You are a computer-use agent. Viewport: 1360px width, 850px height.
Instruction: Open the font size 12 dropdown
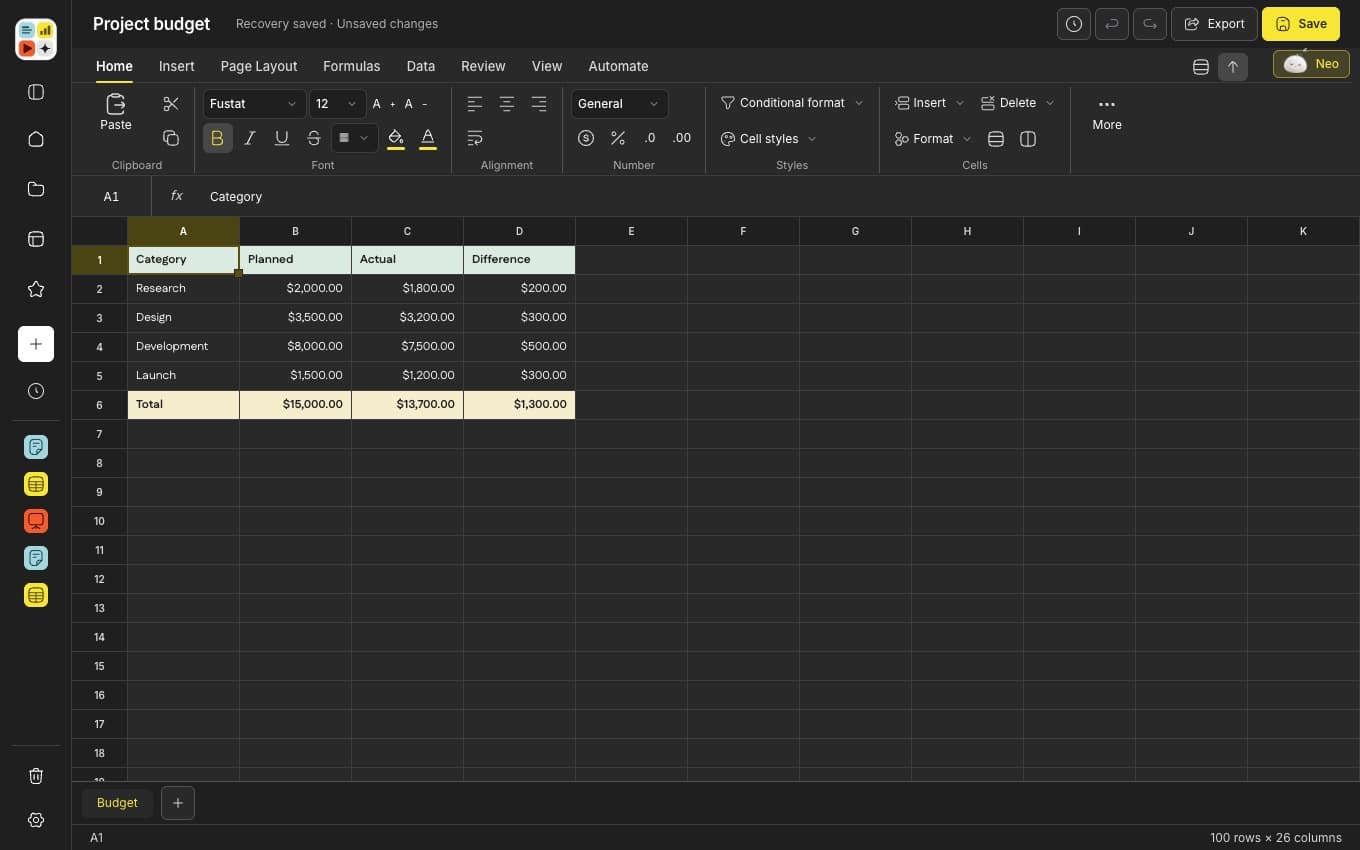338,104
